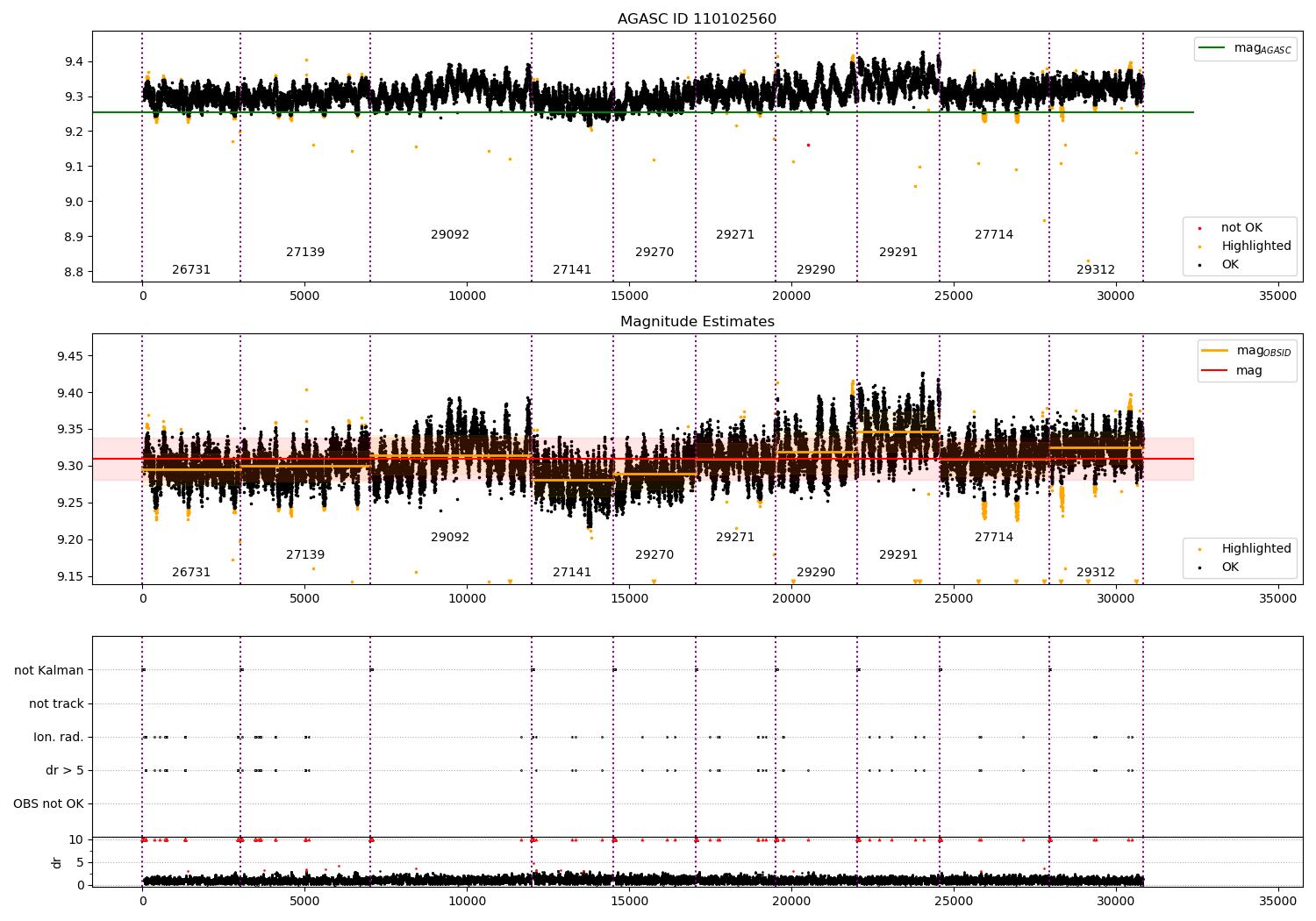Click OBSID label 29290 in top plot
Screen dimensions: 1316x921
click(816, 270)
